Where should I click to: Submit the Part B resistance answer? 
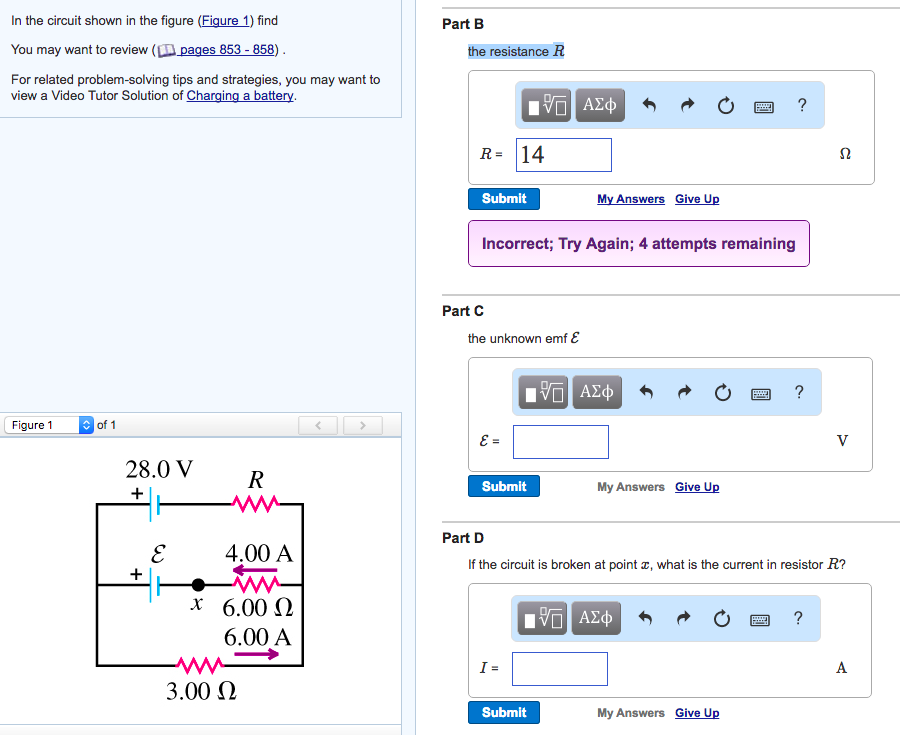(x=503, y=198)
